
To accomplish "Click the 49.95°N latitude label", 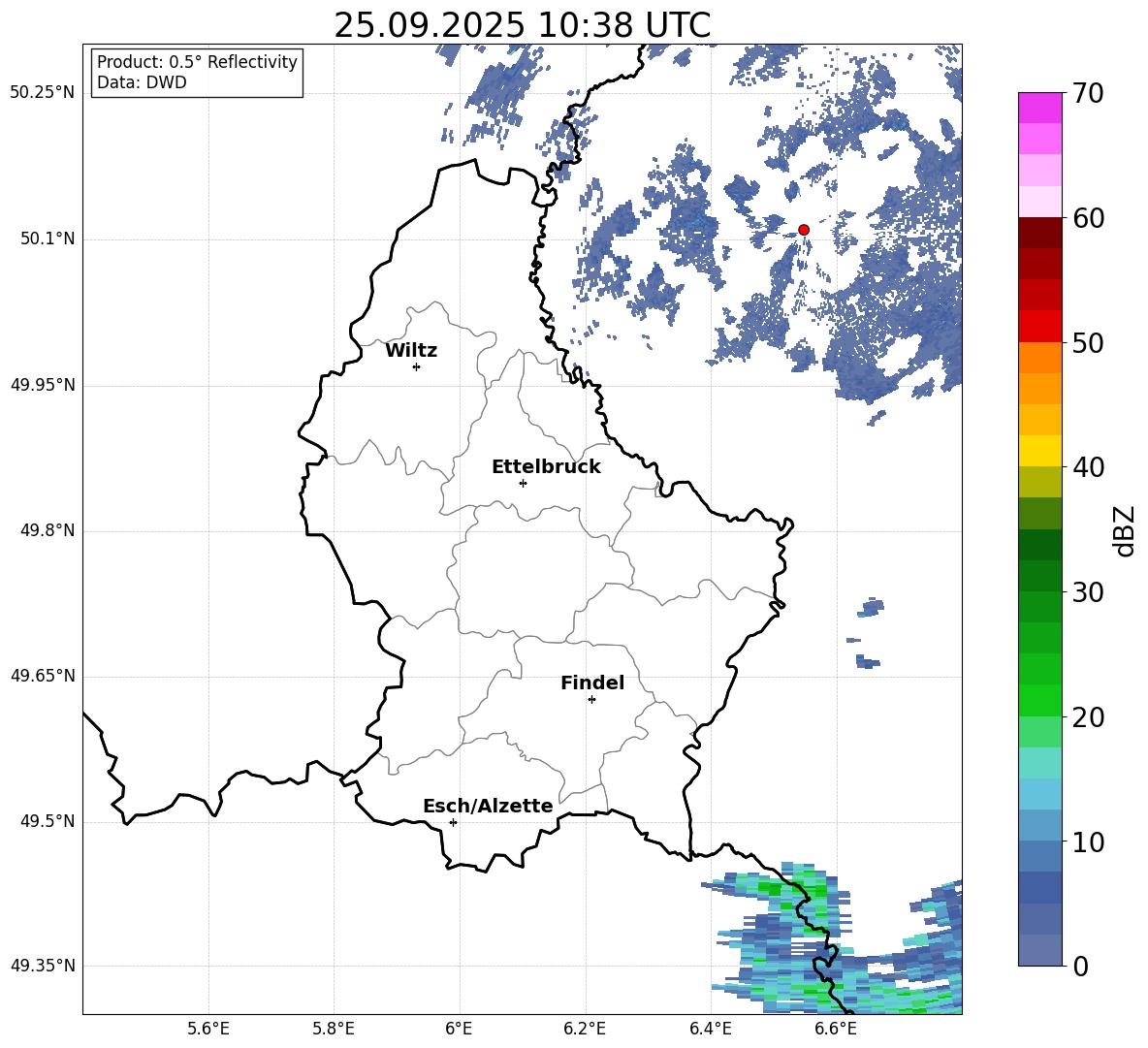I will 43,385.
